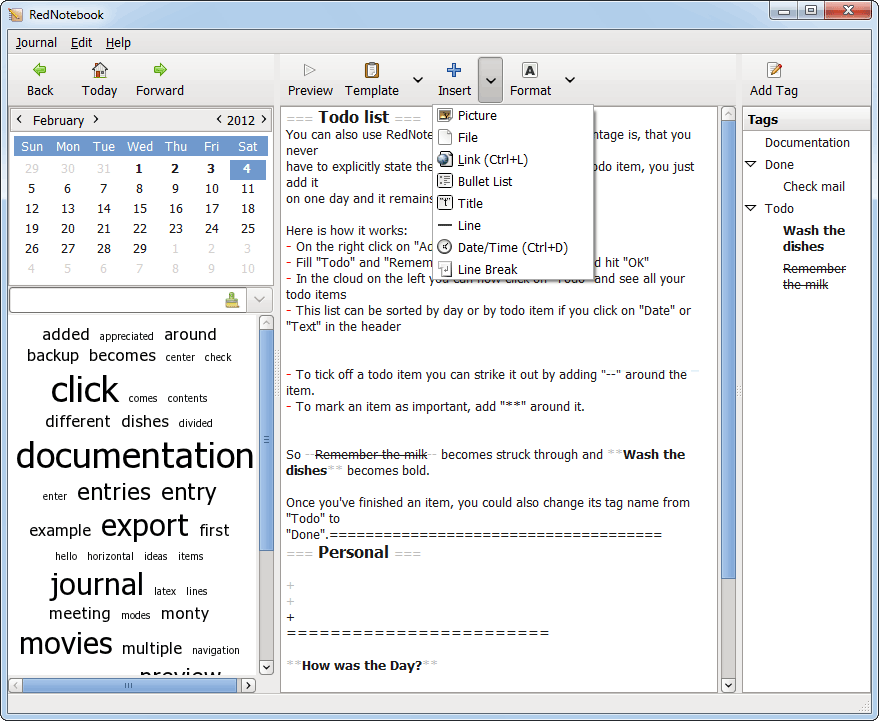Click the Add Tag icon
879x721 pixels.
coord(774,70)
